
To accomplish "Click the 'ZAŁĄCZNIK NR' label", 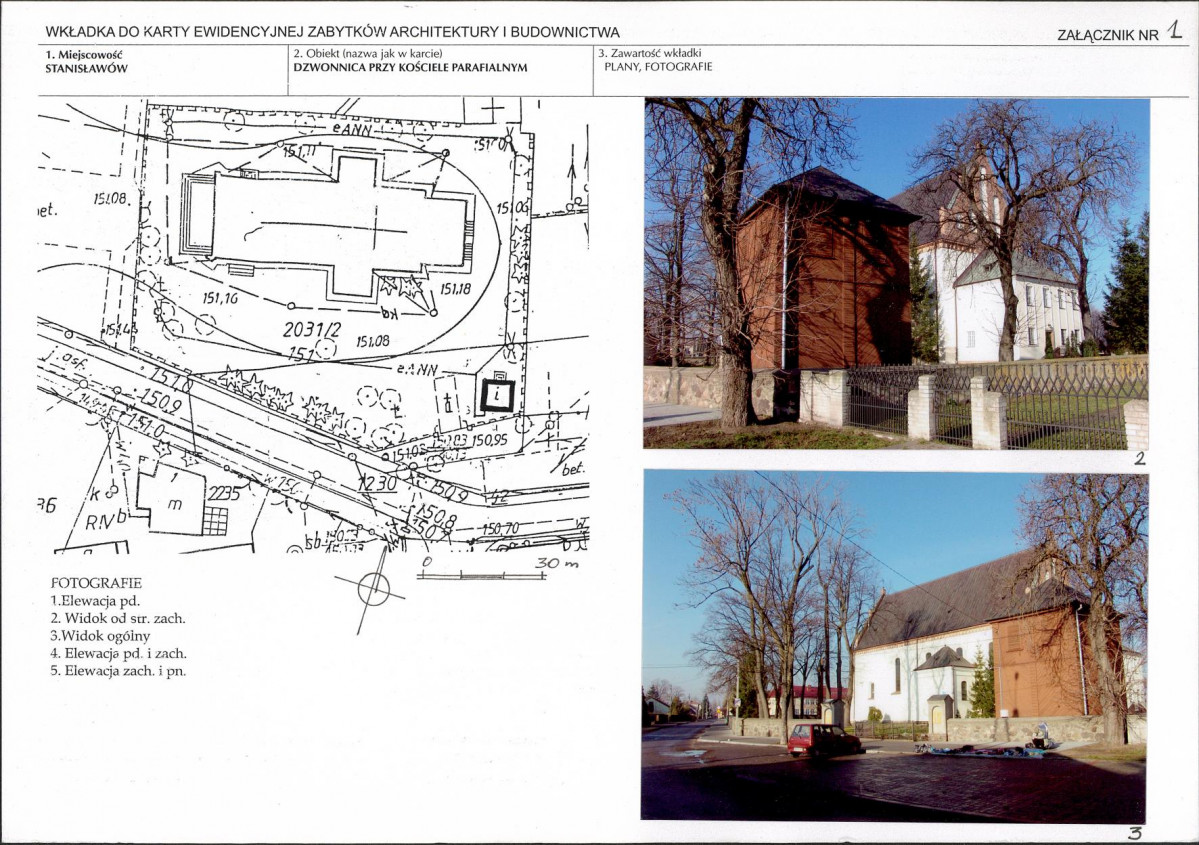I will (1107, 34).
